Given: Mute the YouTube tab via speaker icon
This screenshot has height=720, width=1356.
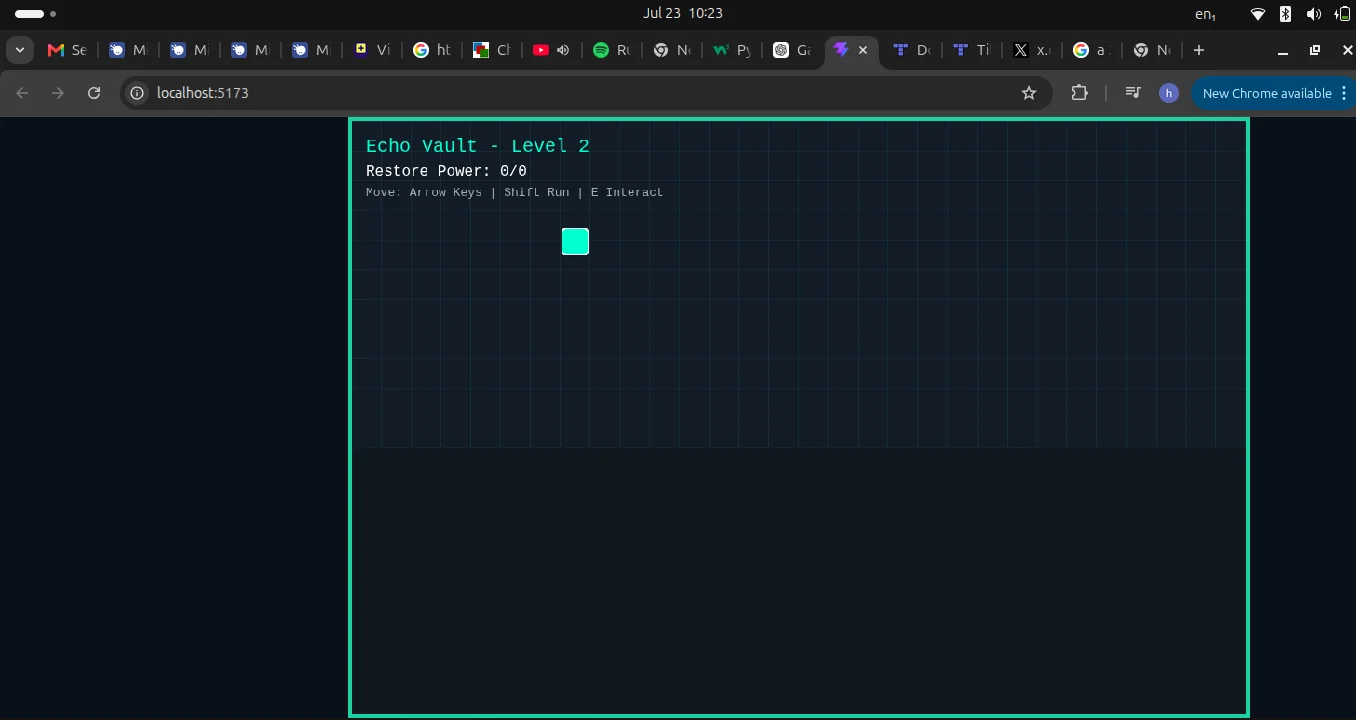Looking at the screenshot, I should point(563,50).
